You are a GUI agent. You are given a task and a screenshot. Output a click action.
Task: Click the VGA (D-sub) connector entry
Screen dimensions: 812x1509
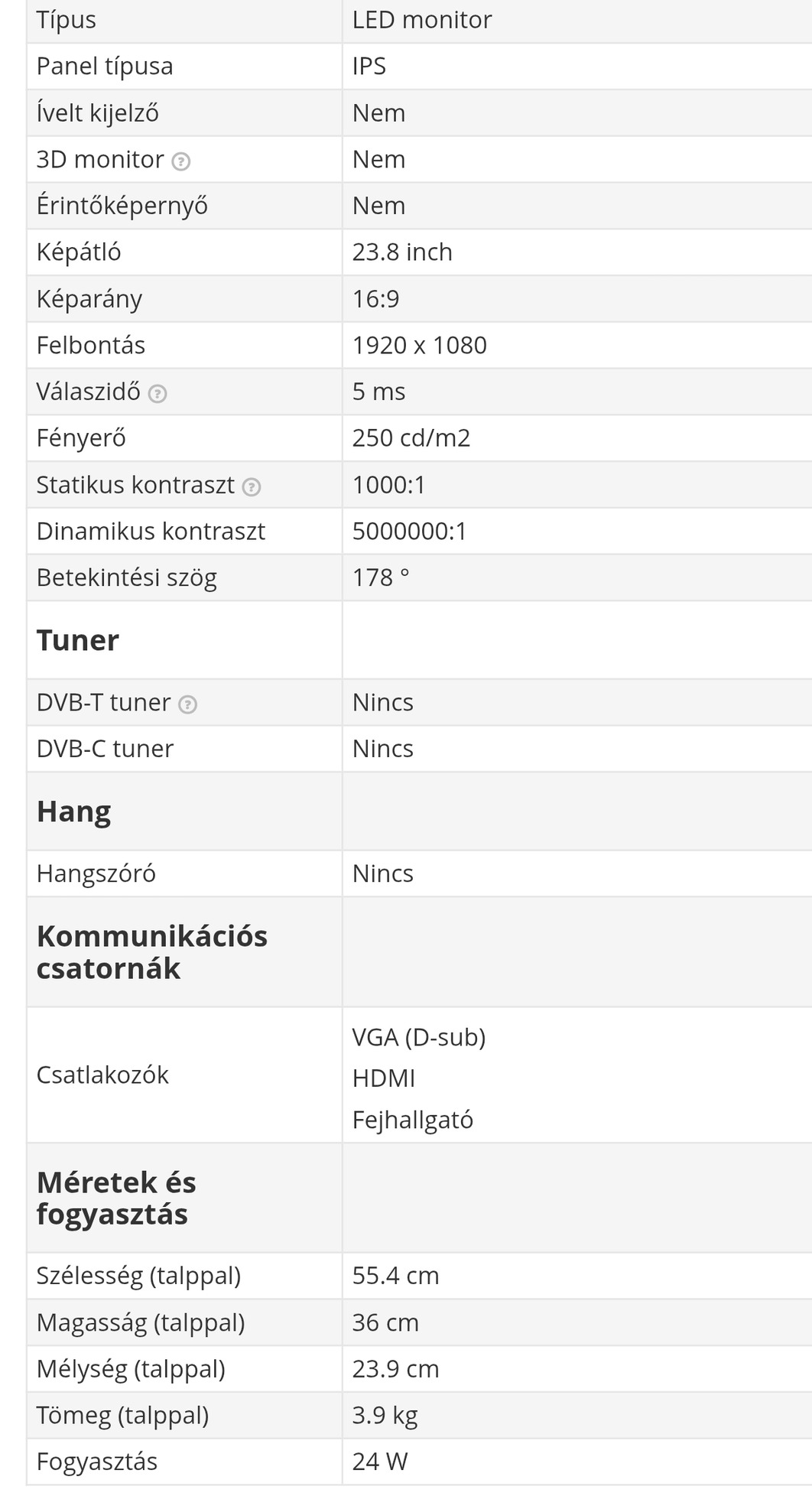419,1038
